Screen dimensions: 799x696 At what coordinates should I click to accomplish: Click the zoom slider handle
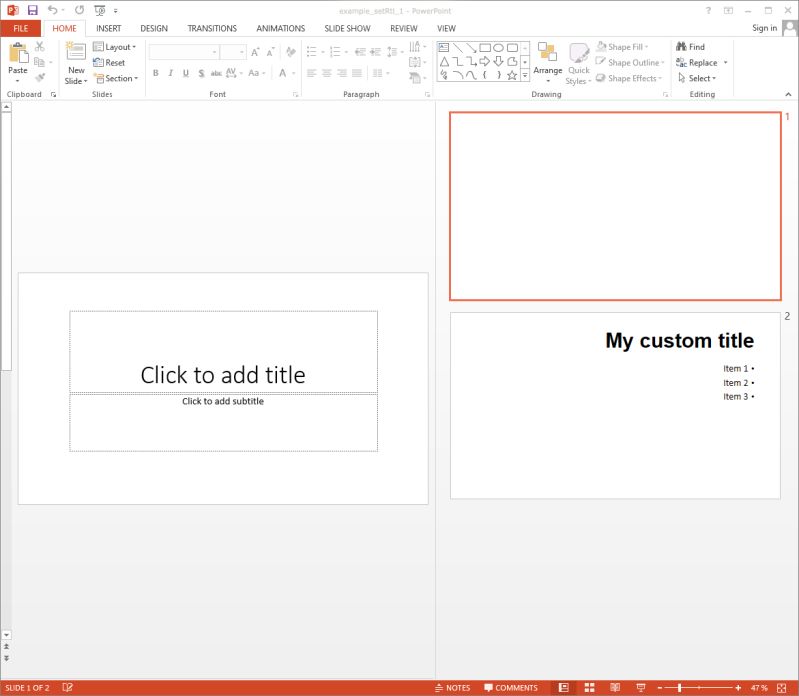pos(679,688)
